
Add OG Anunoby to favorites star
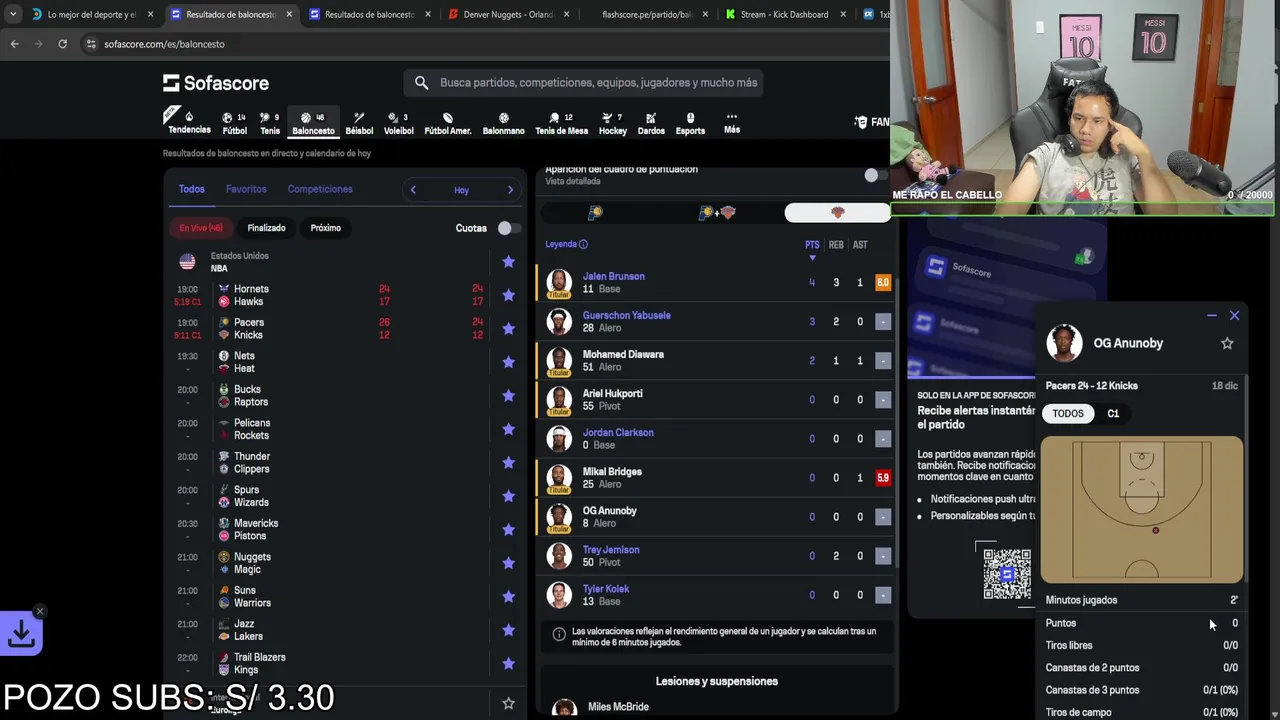click(x=1227, y=343)
